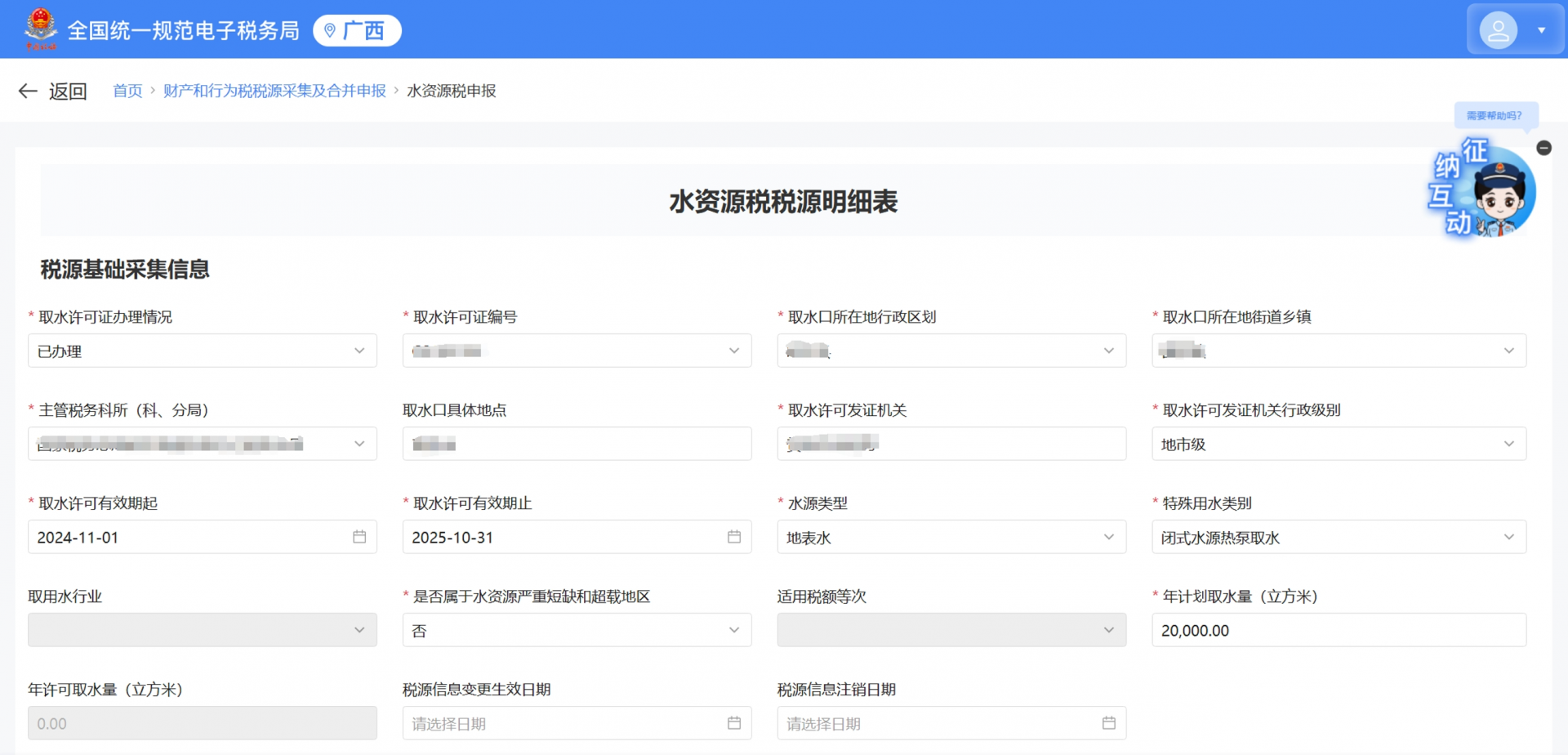This screenshot has height=755, width=1568.
Task: Click the 广西 region selector
Action: pos(357,30)
